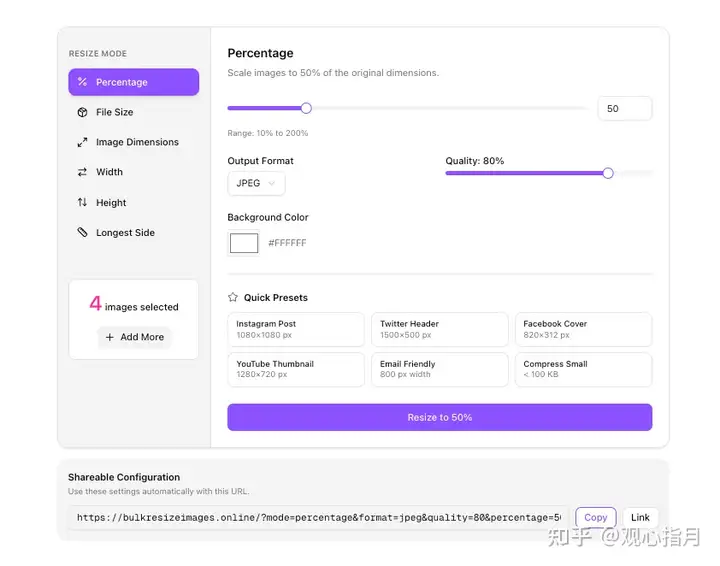Click the Image Dimensions diagonal arrows icon
Viewport: 720px width, 566px height.
tap(82, 142)
